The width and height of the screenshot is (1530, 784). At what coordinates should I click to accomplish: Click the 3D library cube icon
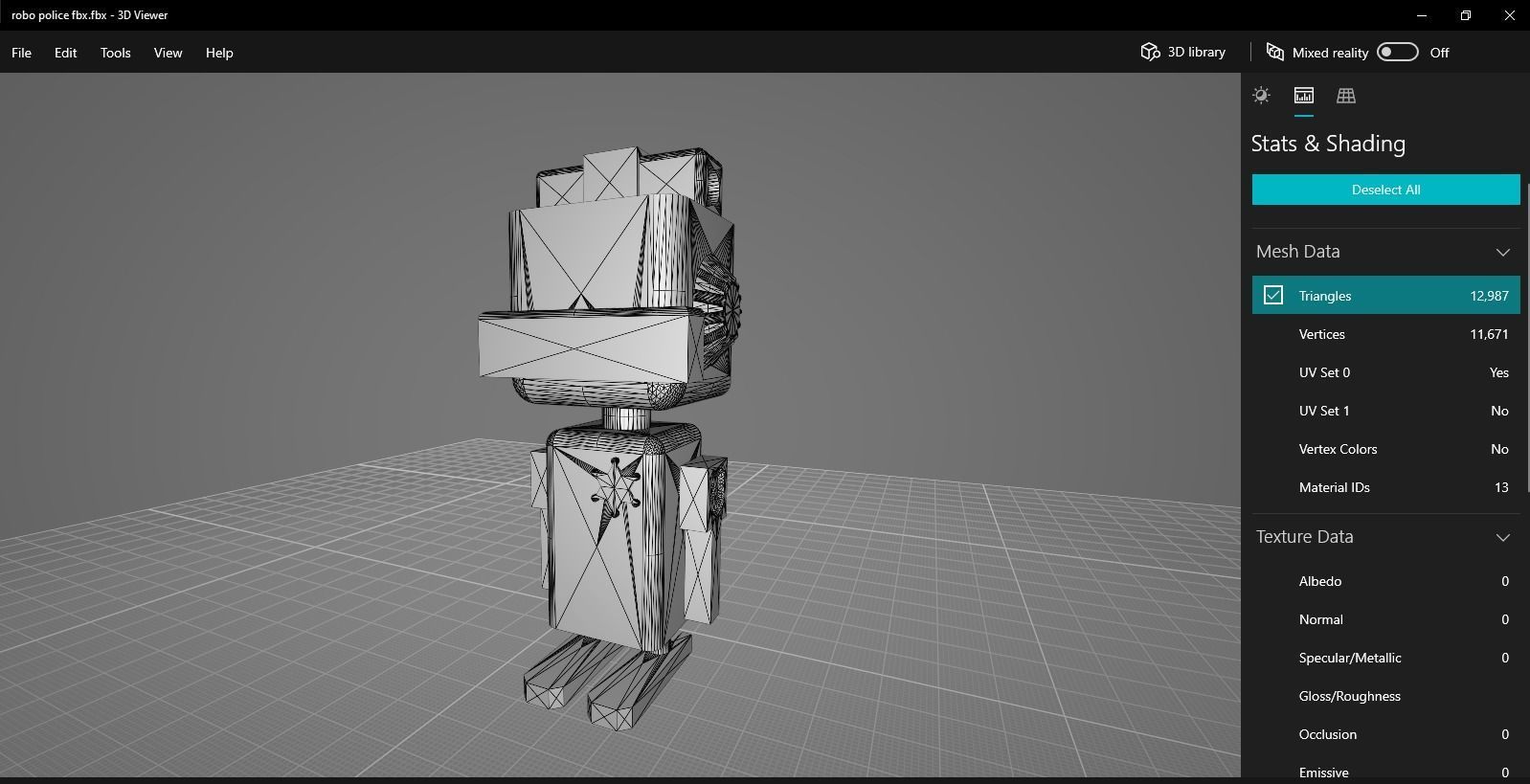1150,52
